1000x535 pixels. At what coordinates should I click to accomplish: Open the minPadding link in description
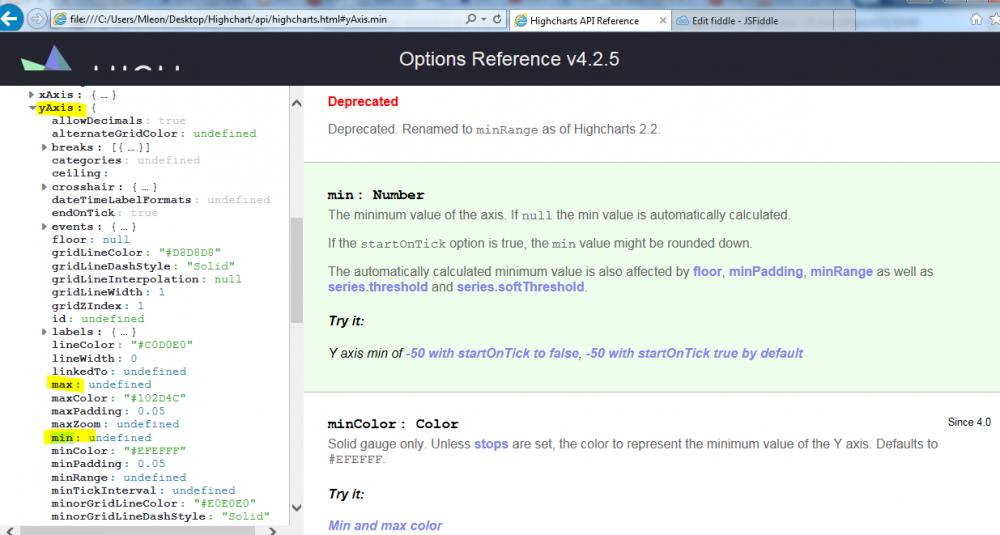point(766,272)
